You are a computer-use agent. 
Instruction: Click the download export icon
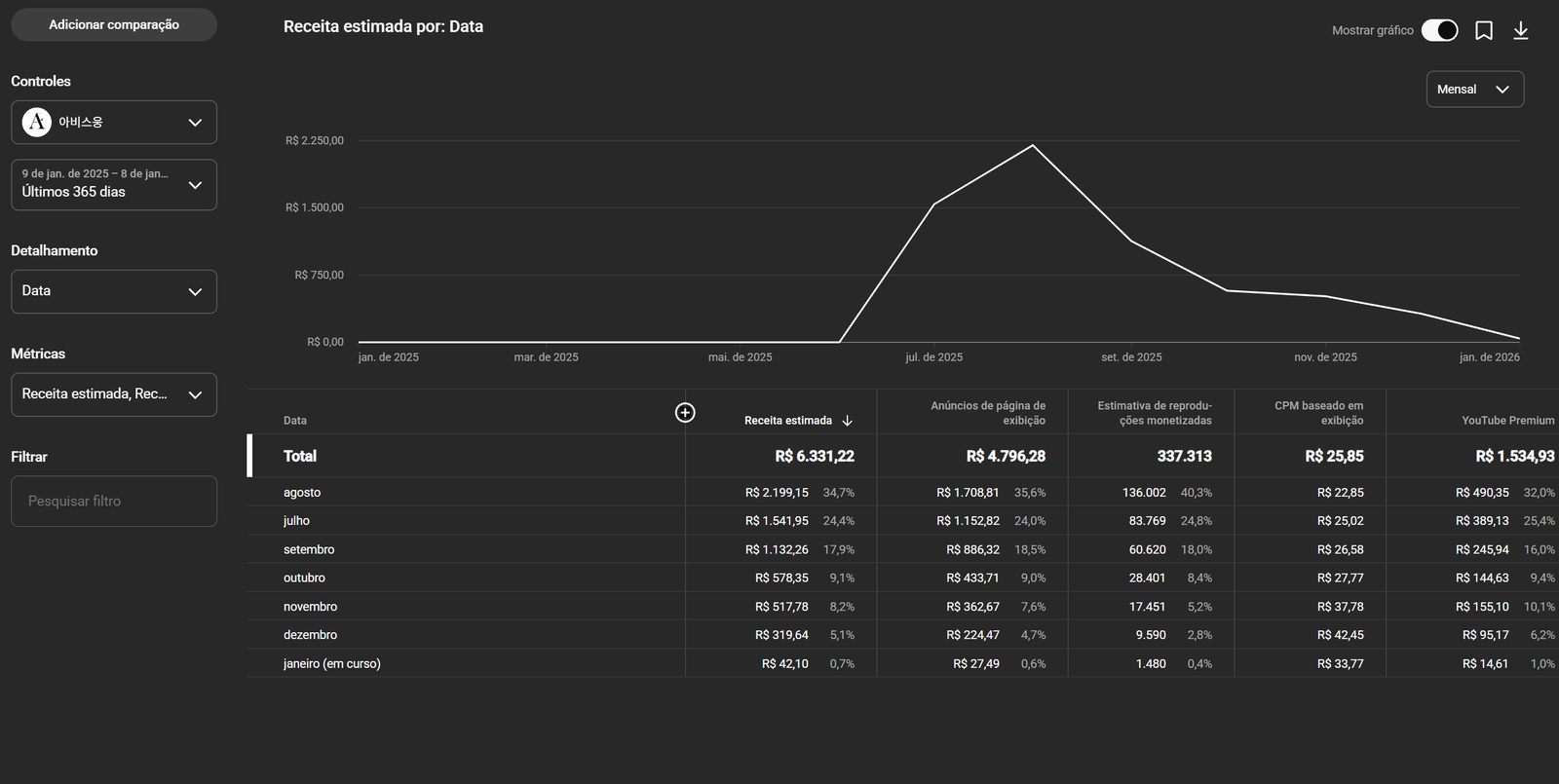1520,31
